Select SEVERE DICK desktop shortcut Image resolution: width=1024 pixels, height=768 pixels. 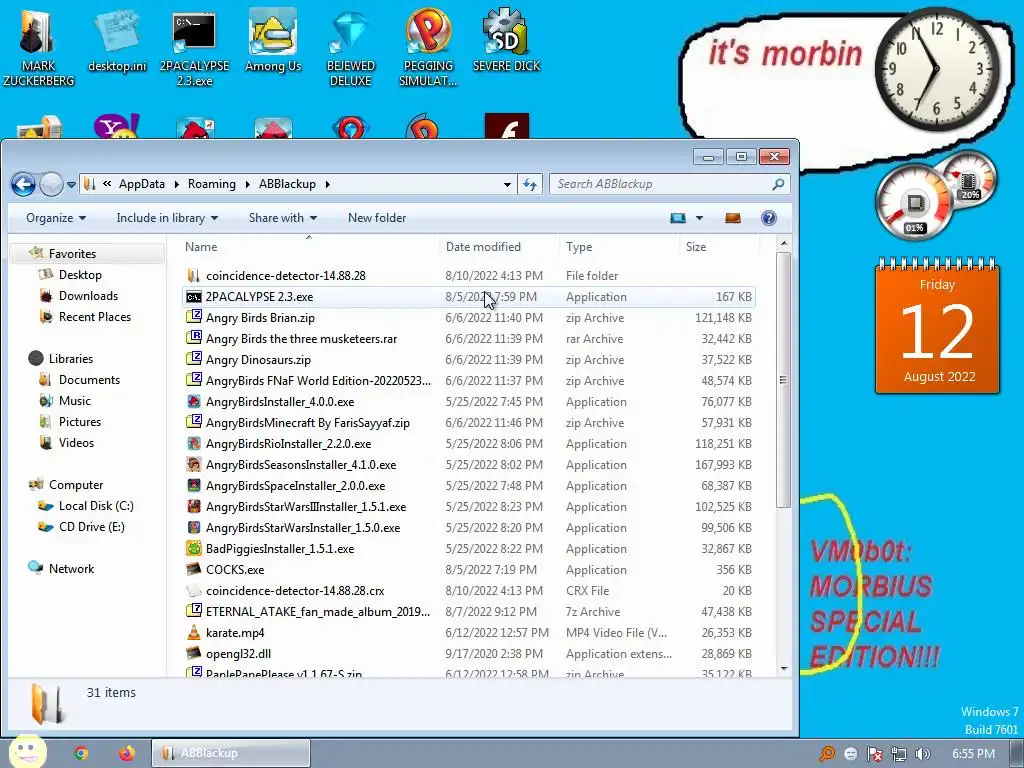pyautogui.click(x=506, y=40)
